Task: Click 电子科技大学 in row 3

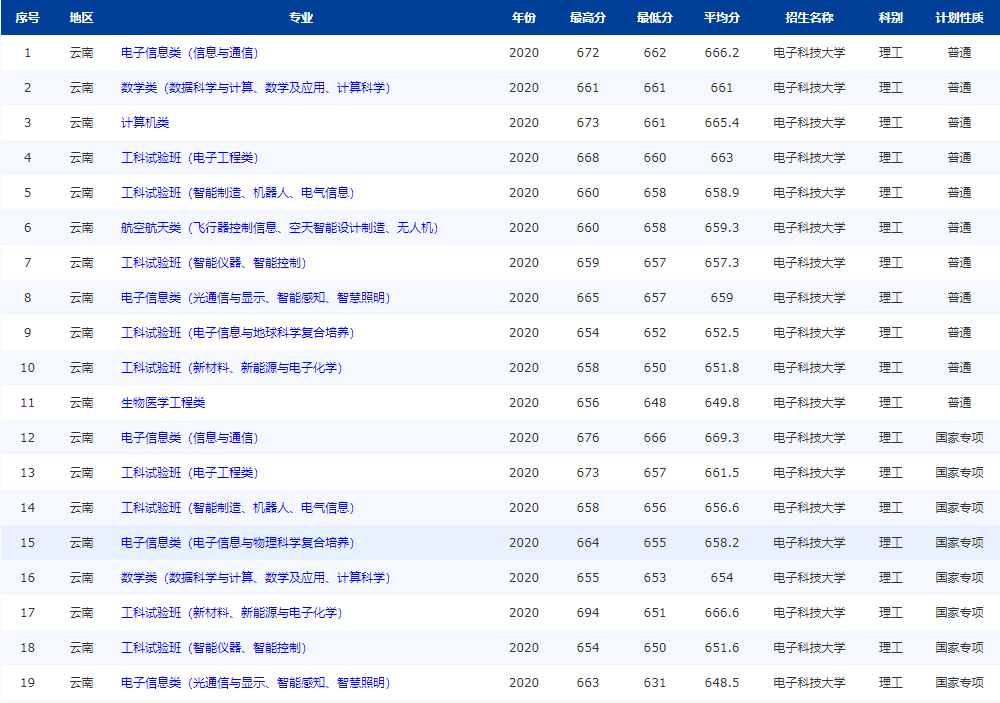Action: pyautogui.click(x=809, y=123)
